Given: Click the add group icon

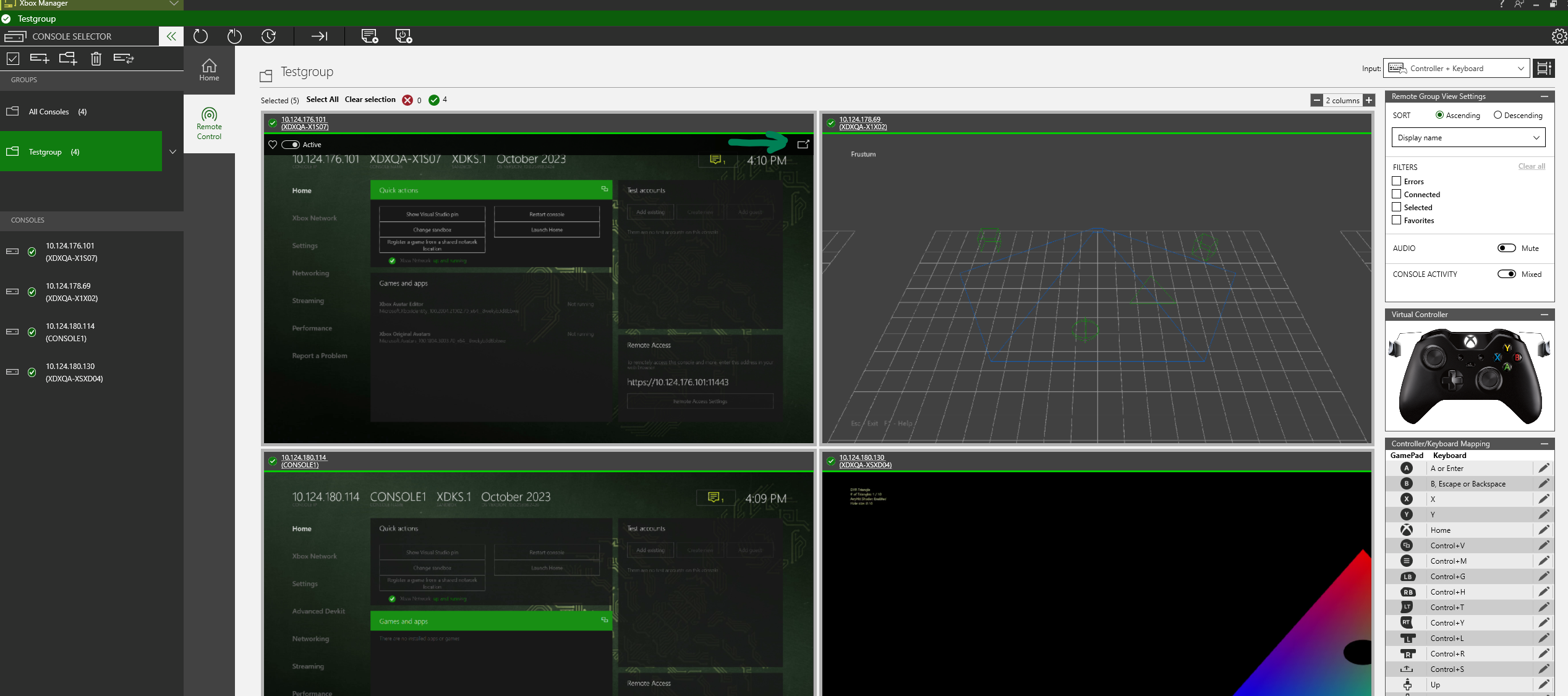Looking at the screenshot, I should pos(68,59).
